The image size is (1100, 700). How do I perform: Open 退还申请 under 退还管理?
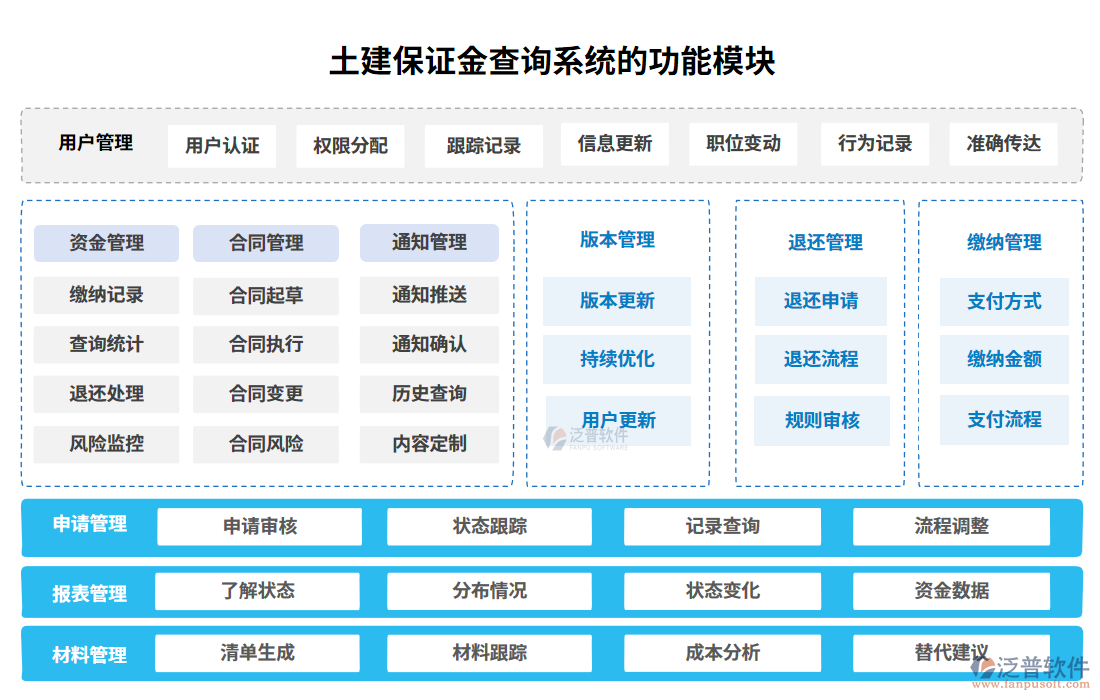pyautogui.click(x=821, y=301)
